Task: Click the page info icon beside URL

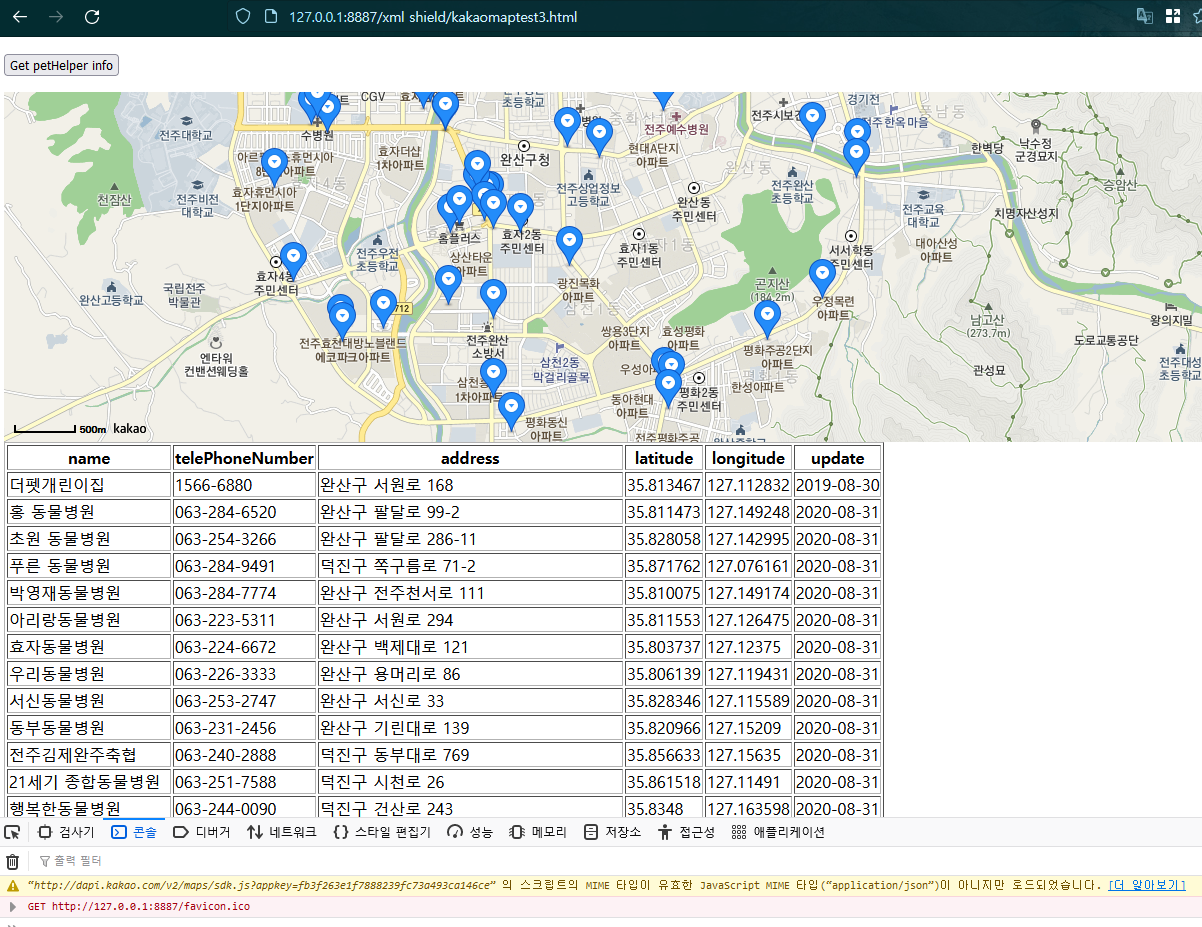Action: click(269, 17)
